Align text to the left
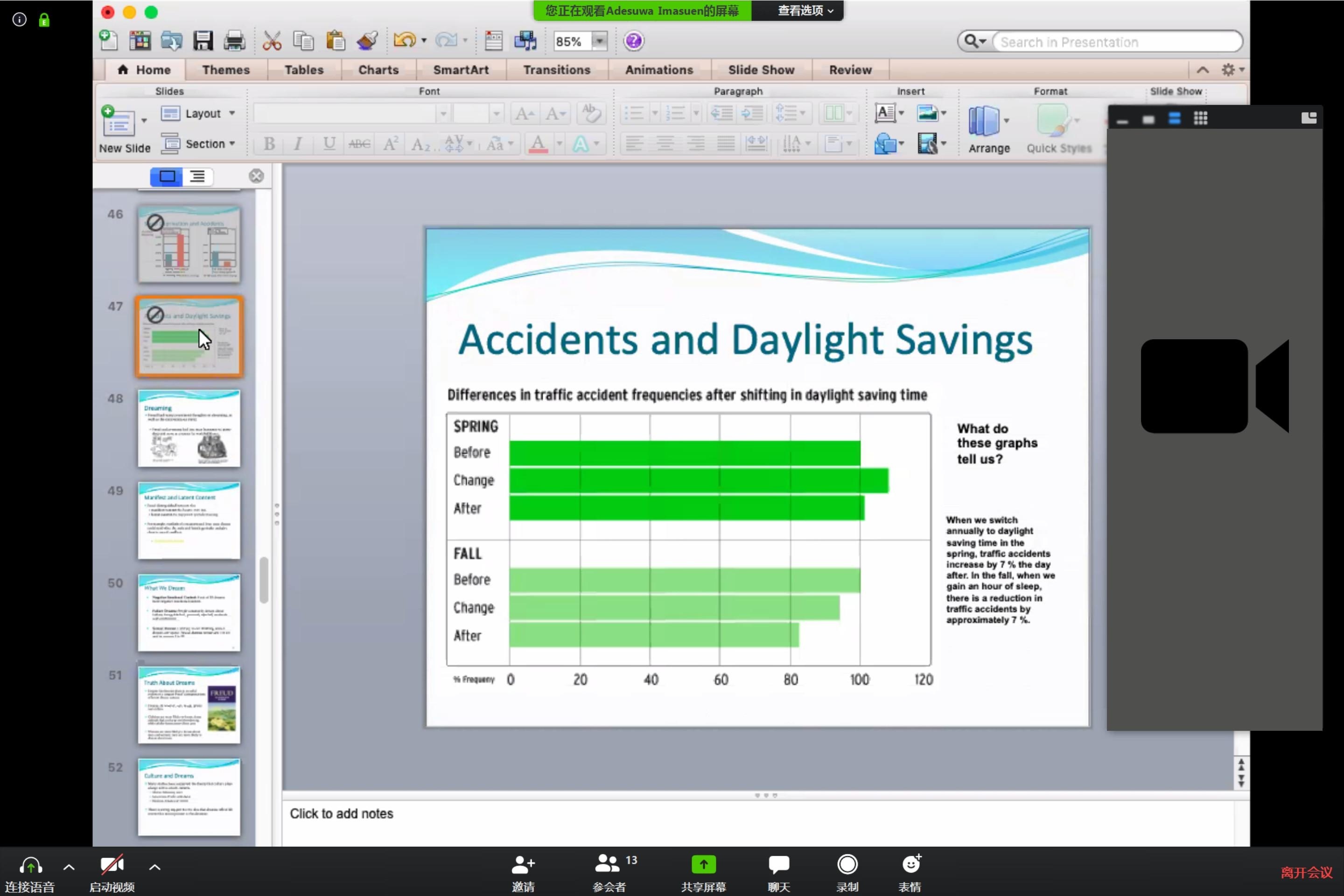This screenshot has width=1344, height=896. 634,143
